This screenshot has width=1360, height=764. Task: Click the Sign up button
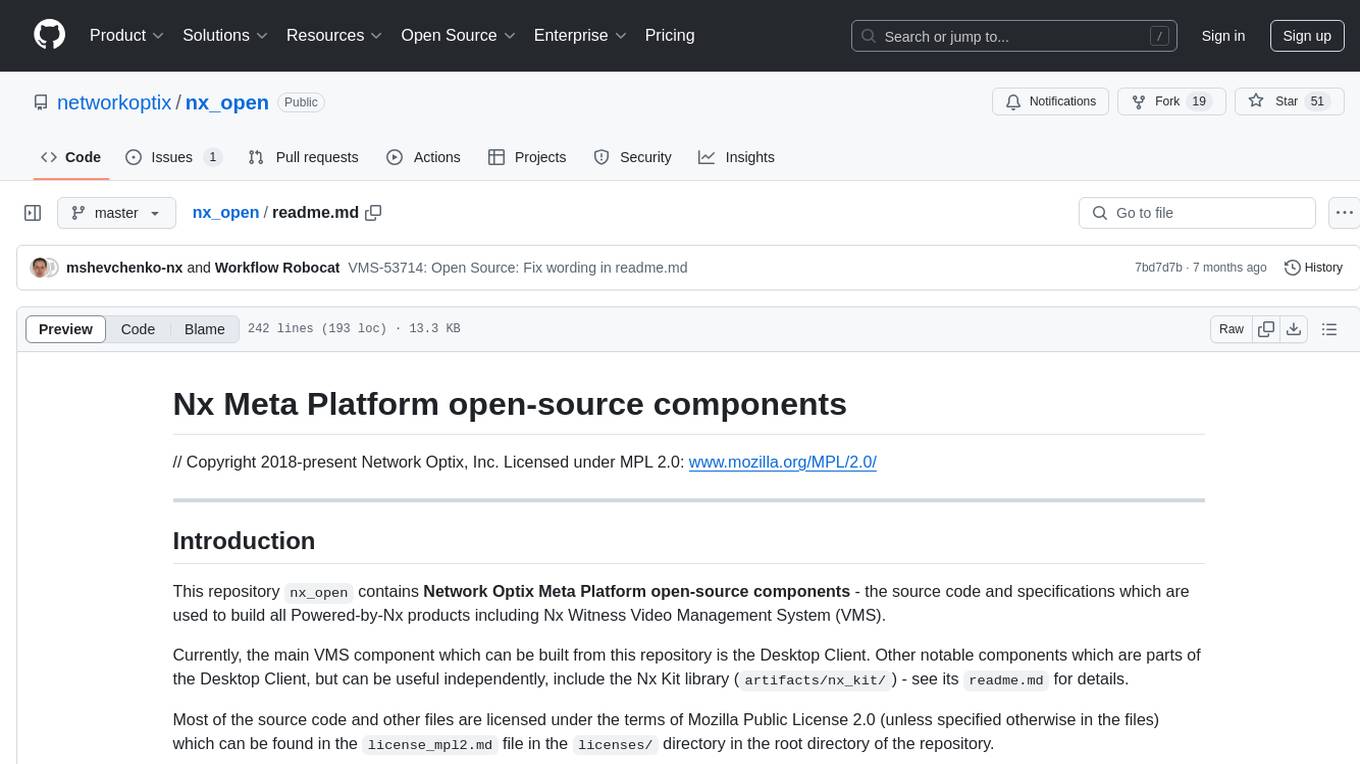point(1307,36)
